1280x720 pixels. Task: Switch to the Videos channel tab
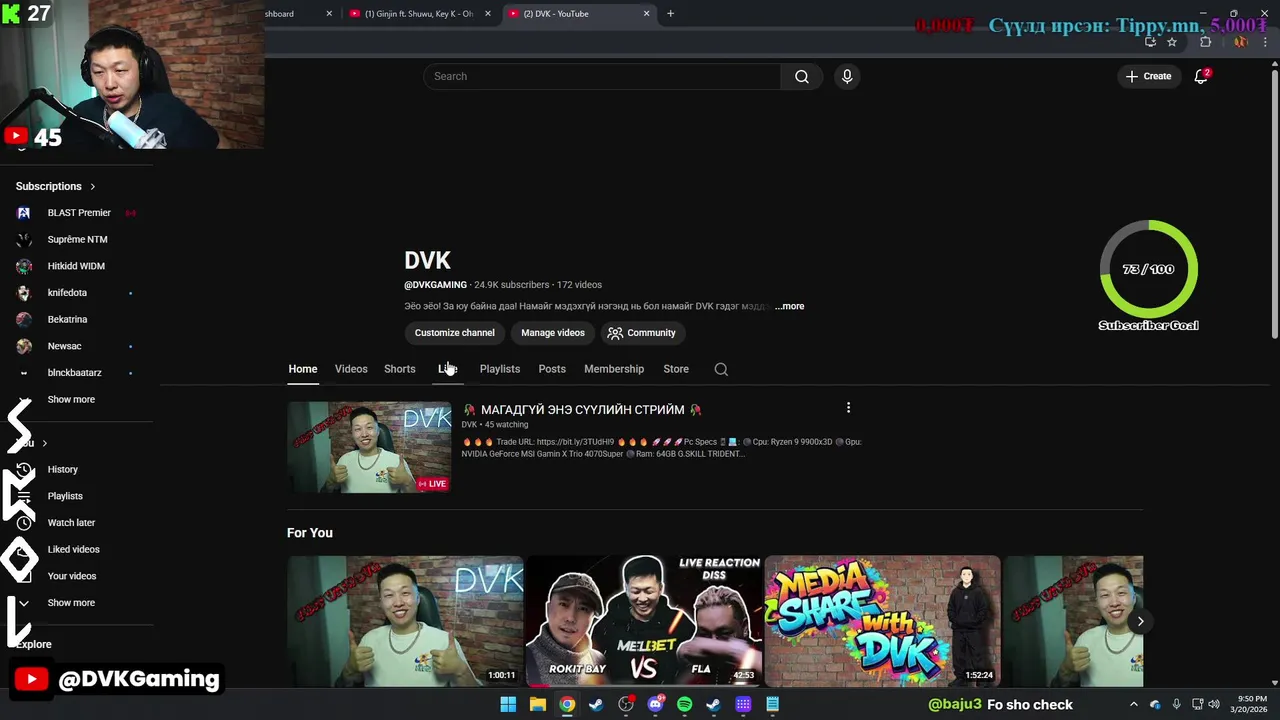pyautogui.click(x=351, y=369)
